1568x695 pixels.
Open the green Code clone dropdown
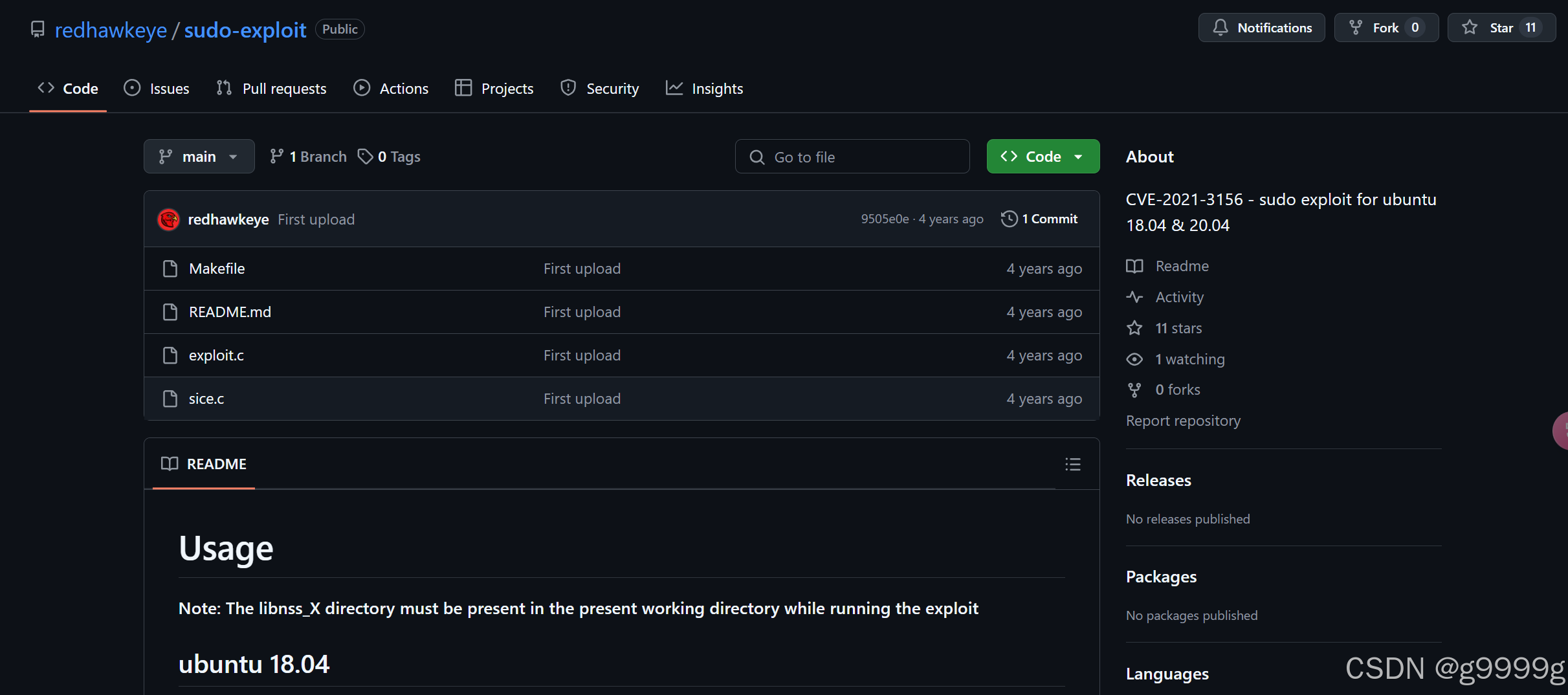[x=1043, y=157]
